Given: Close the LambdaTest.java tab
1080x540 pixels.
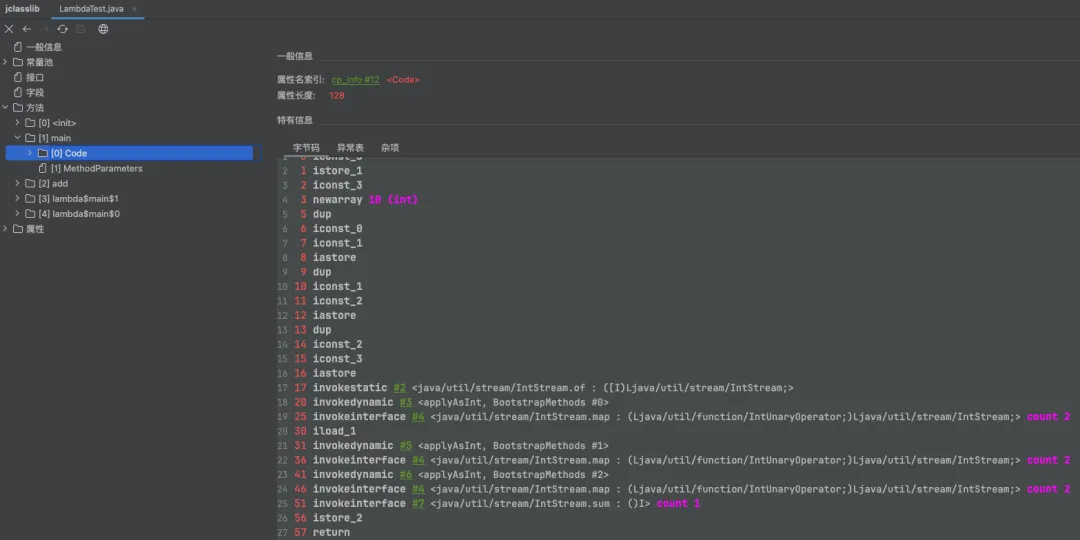Looking at the screenshot, I should tap(135, 9).
